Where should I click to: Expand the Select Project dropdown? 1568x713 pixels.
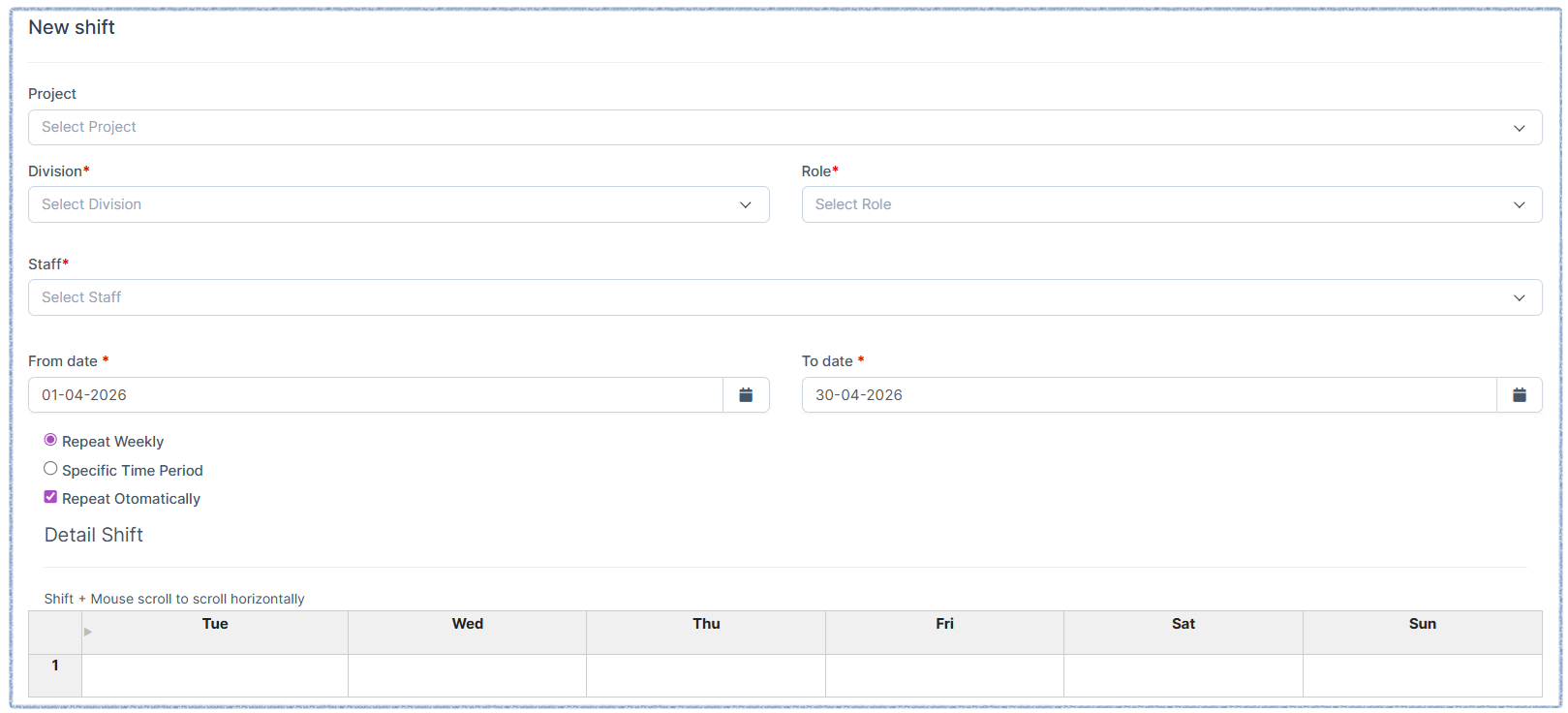coord(784,128)
